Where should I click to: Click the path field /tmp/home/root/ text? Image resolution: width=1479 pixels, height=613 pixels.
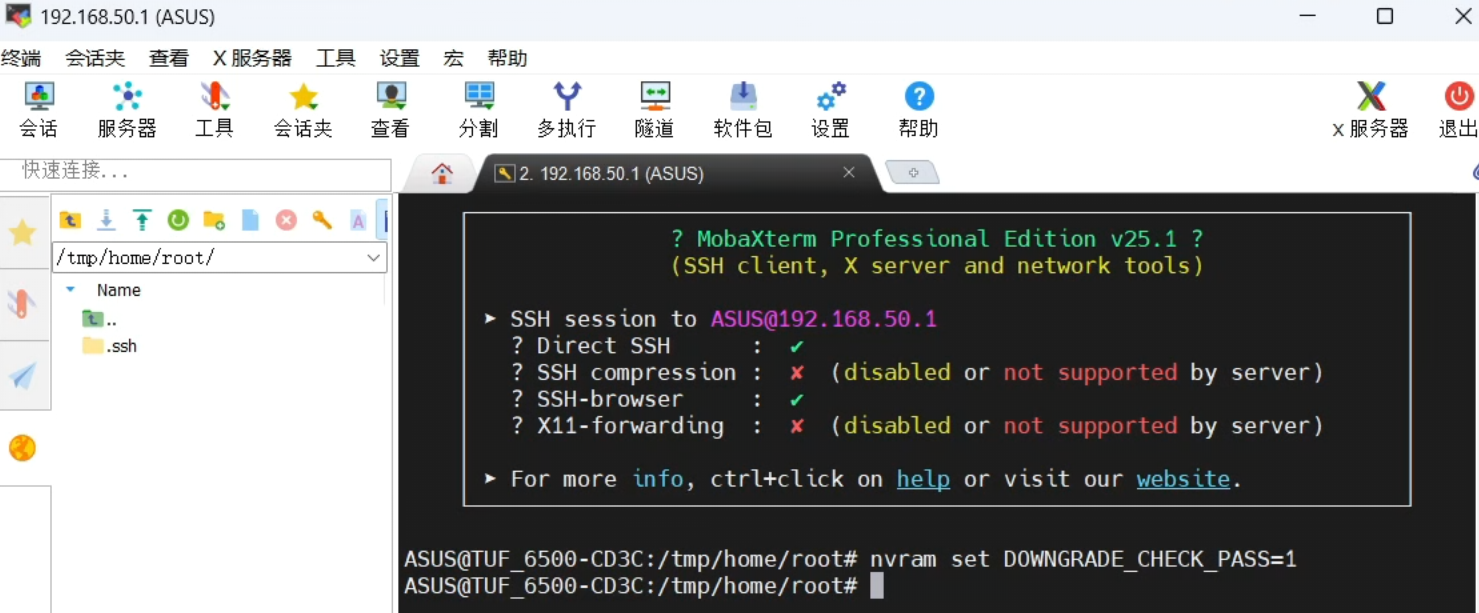click(x=135, y=258)
